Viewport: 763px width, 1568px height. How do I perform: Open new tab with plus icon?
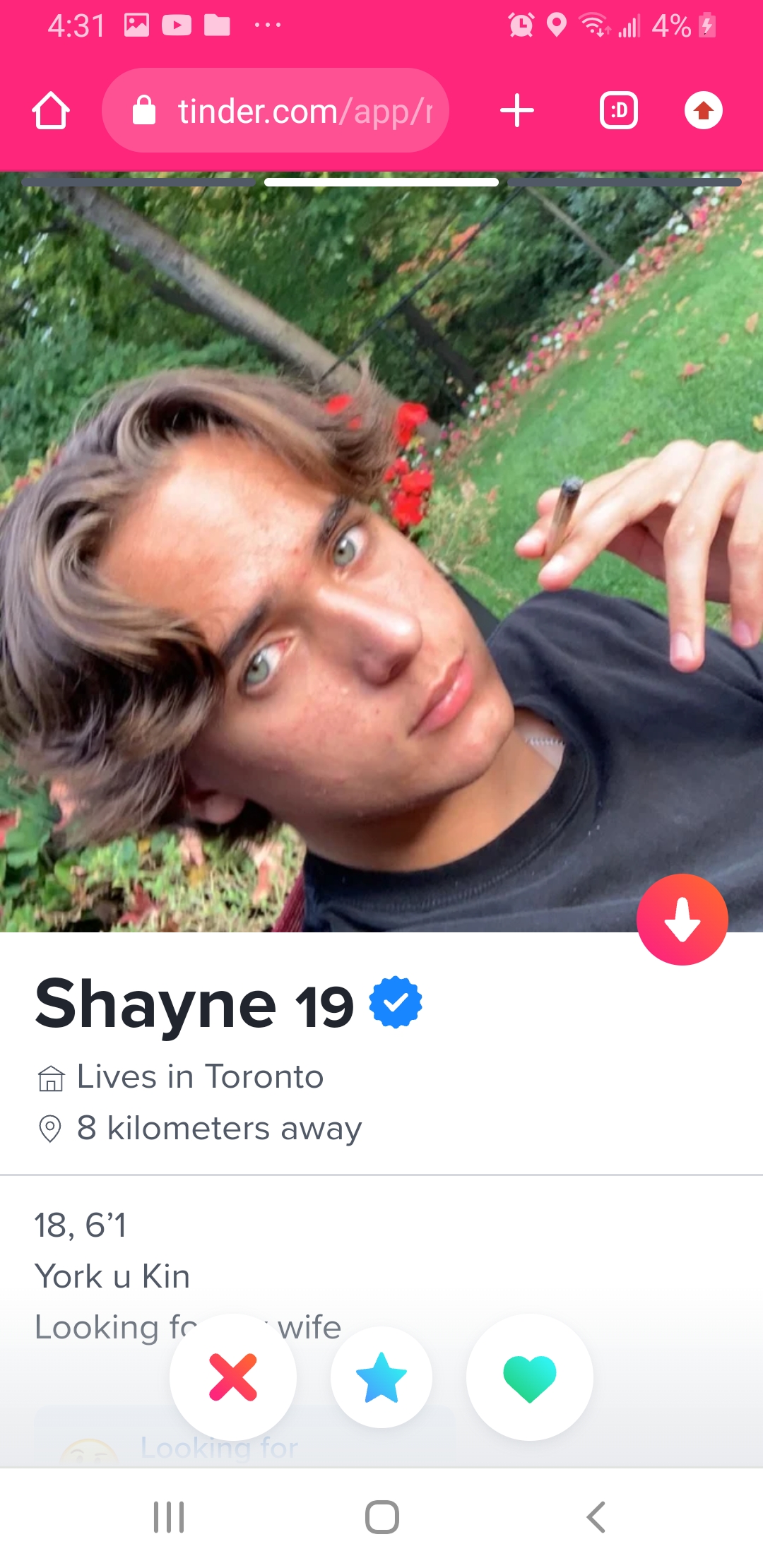pos(517,111)
